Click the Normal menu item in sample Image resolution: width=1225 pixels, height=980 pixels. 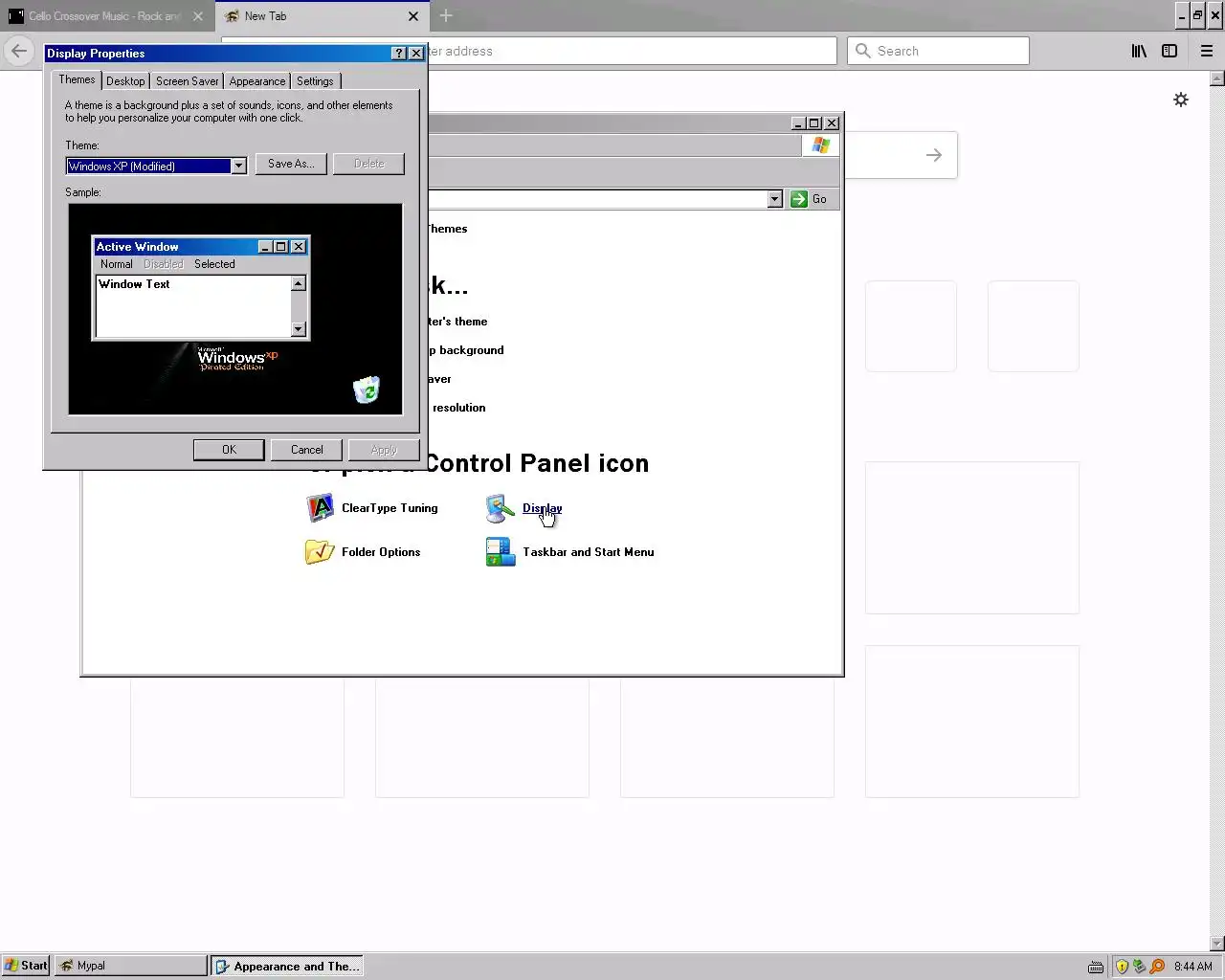[117, 264]
